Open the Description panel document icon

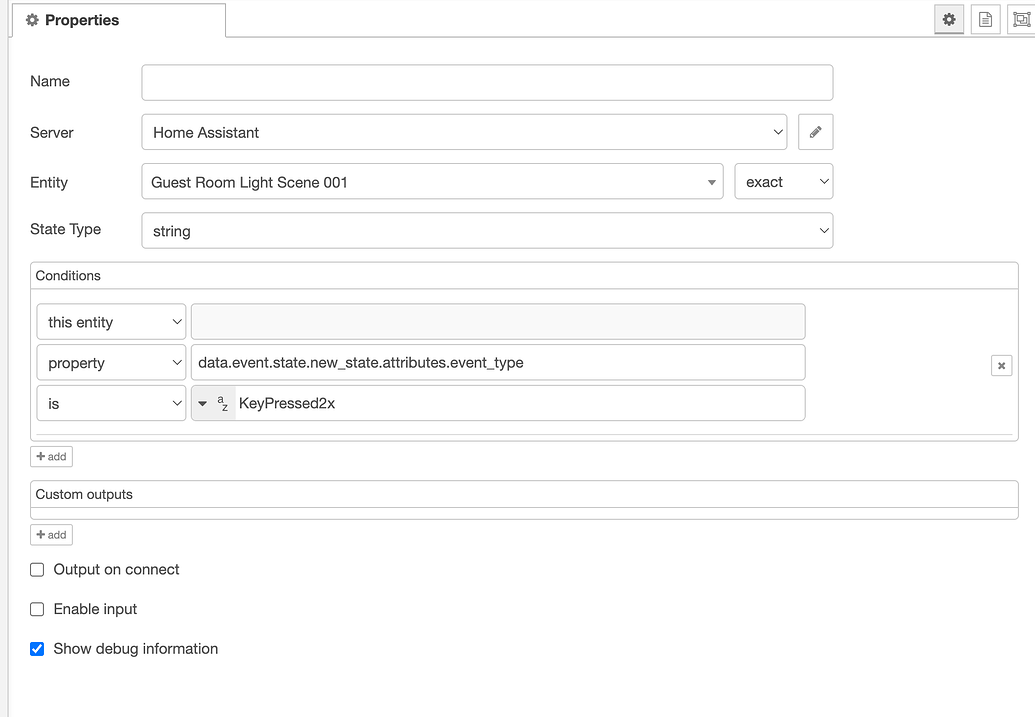985,19
